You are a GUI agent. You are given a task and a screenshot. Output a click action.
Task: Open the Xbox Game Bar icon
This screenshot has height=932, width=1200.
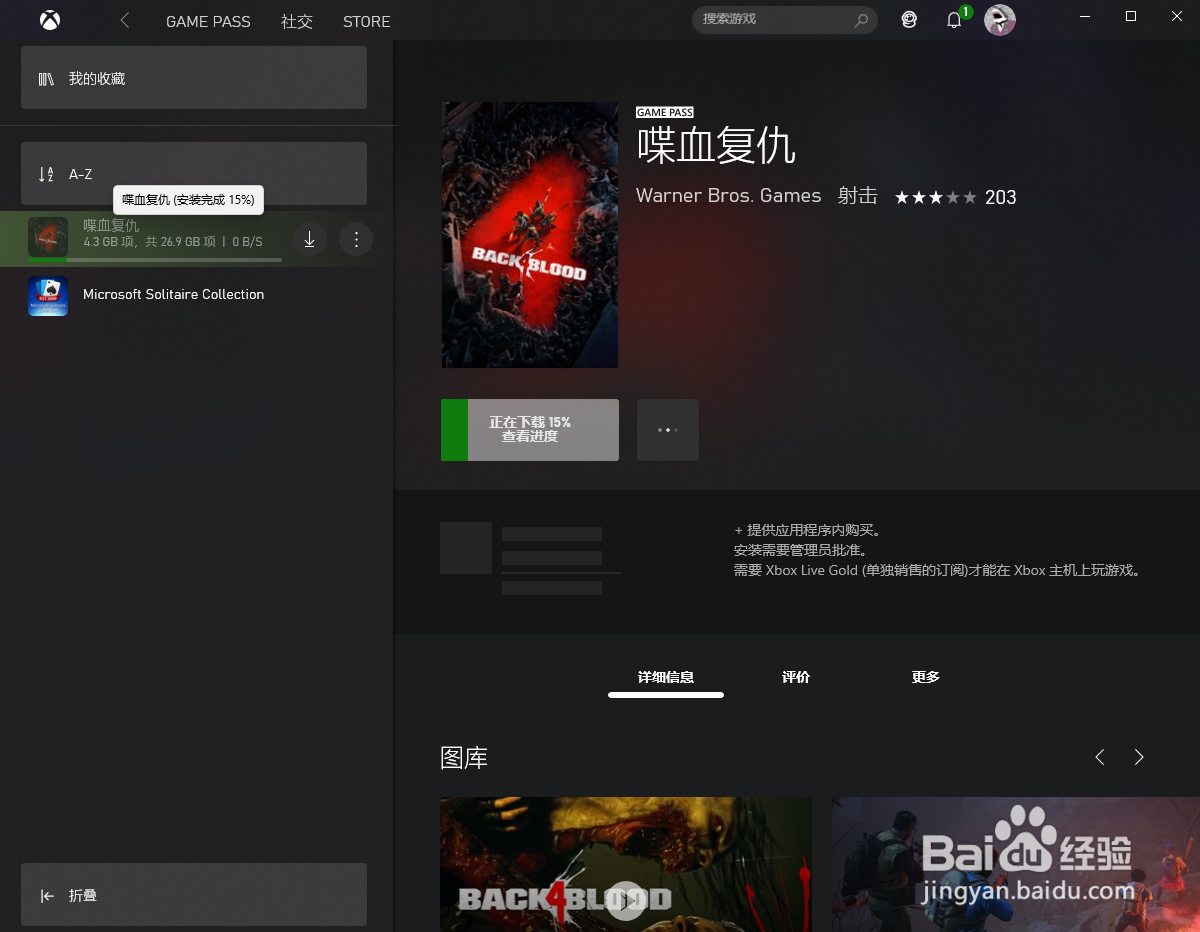909,20
